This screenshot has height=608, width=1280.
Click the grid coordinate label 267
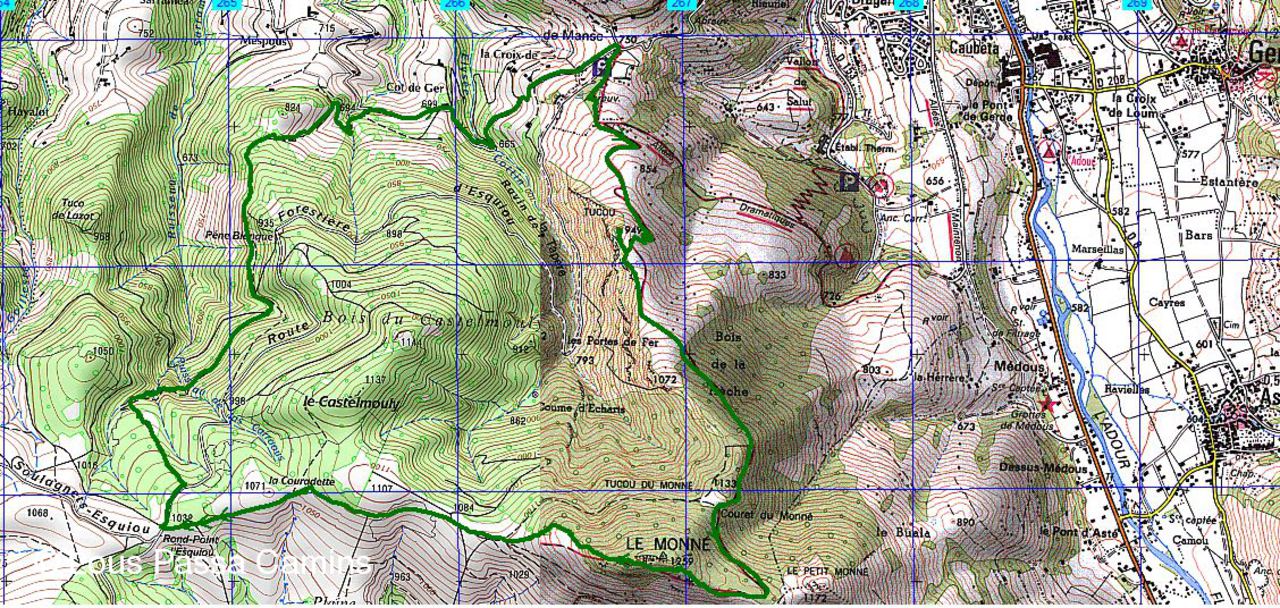click(x=681, y=5)
